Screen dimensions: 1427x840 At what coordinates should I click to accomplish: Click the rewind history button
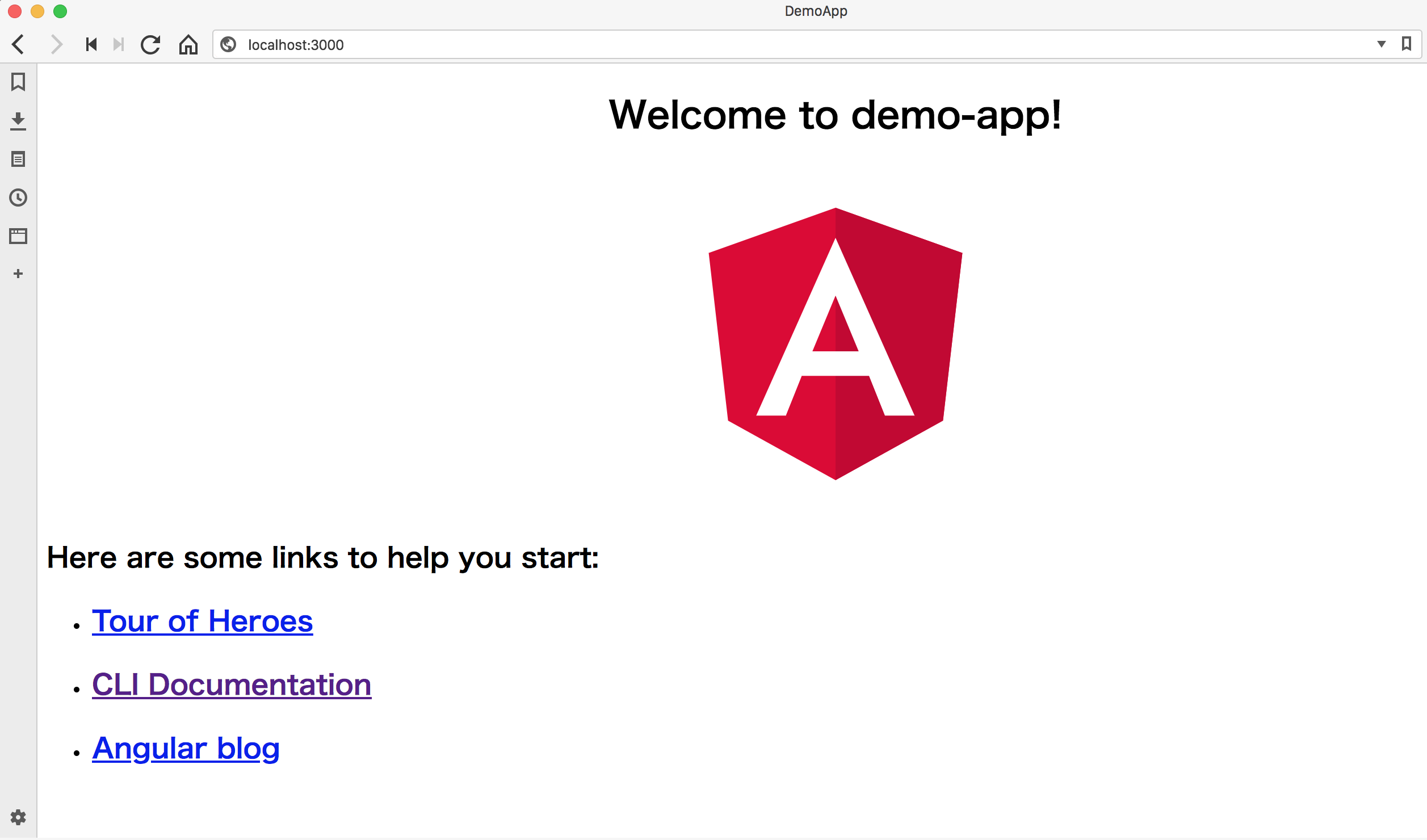click(x=91, y=44)
